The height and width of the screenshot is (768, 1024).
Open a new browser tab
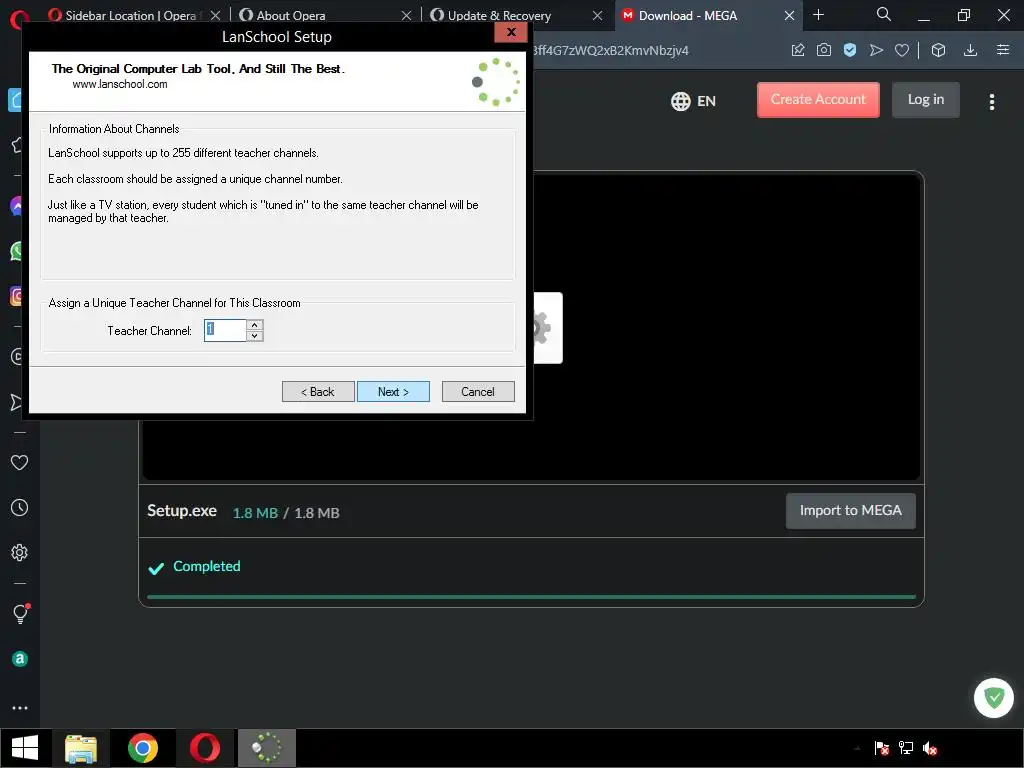[818, 14]
